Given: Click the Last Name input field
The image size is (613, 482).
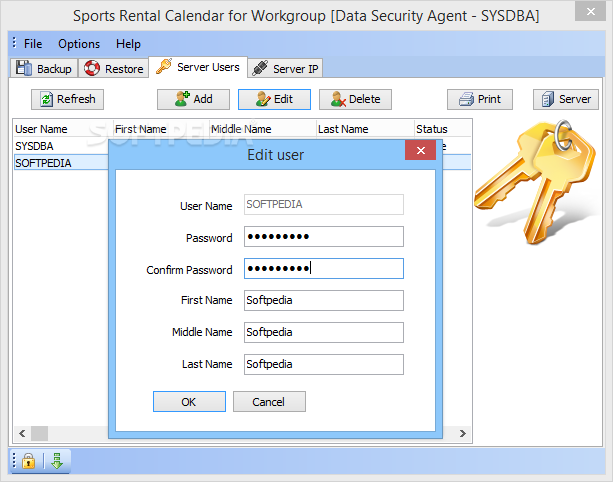Looking at the screenshot, I should point(324,364).
